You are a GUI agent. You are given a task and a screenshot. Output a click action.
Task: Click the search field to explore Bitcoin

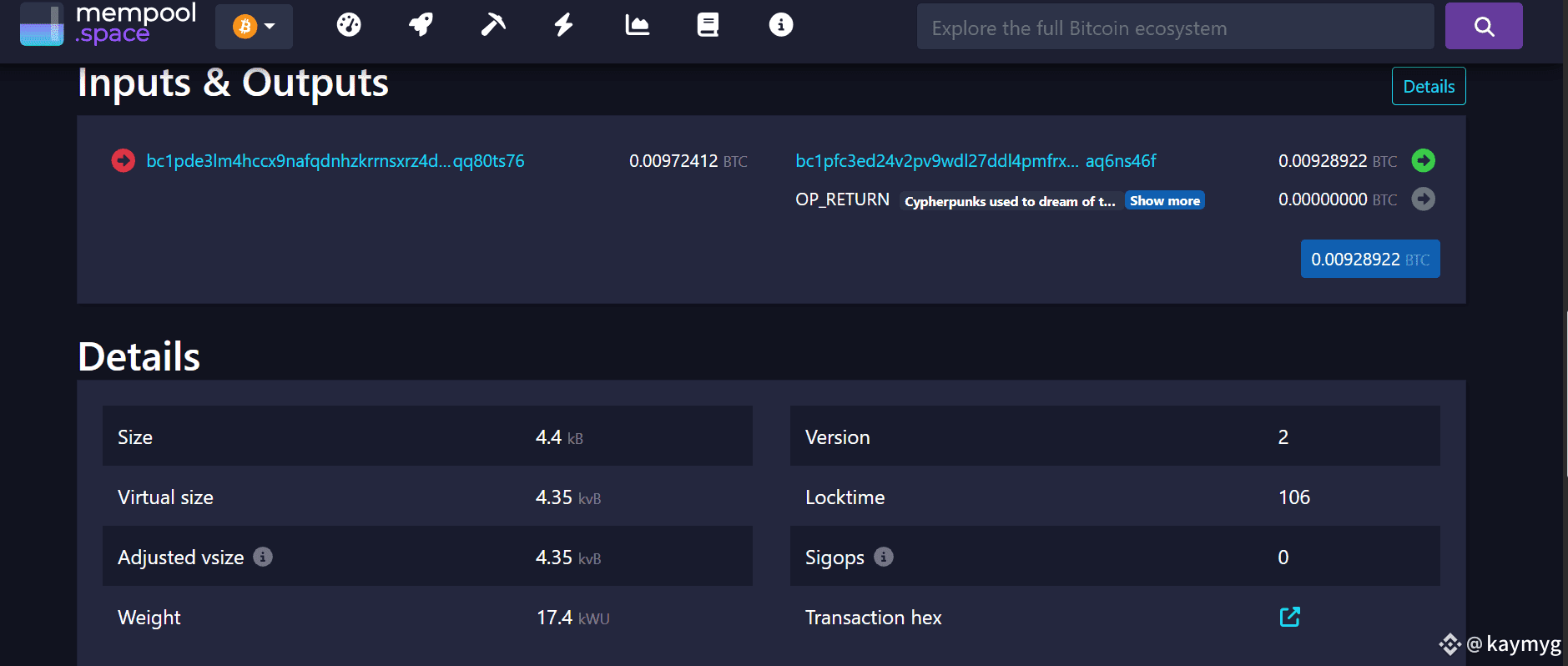(1175, 28)
